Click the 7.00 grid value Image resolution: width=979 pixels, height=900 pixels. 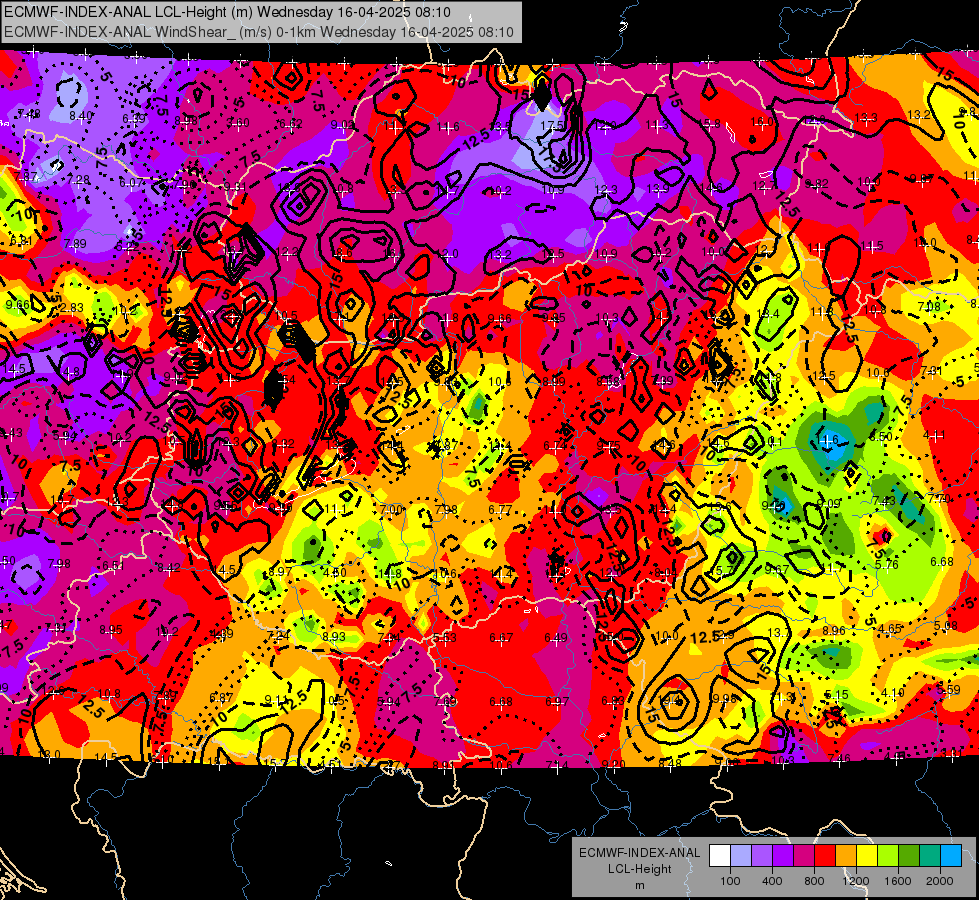tap(391, 510)
